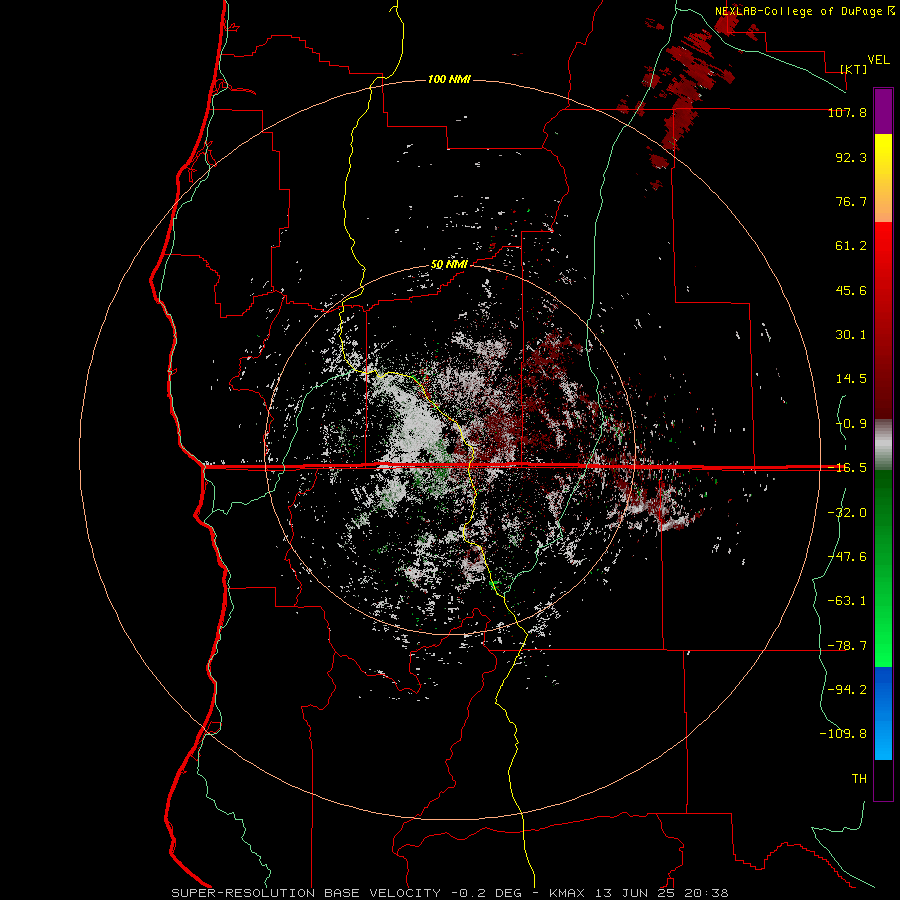Click the [KT] units label
The image size is (900, 900).
[854, 69]
